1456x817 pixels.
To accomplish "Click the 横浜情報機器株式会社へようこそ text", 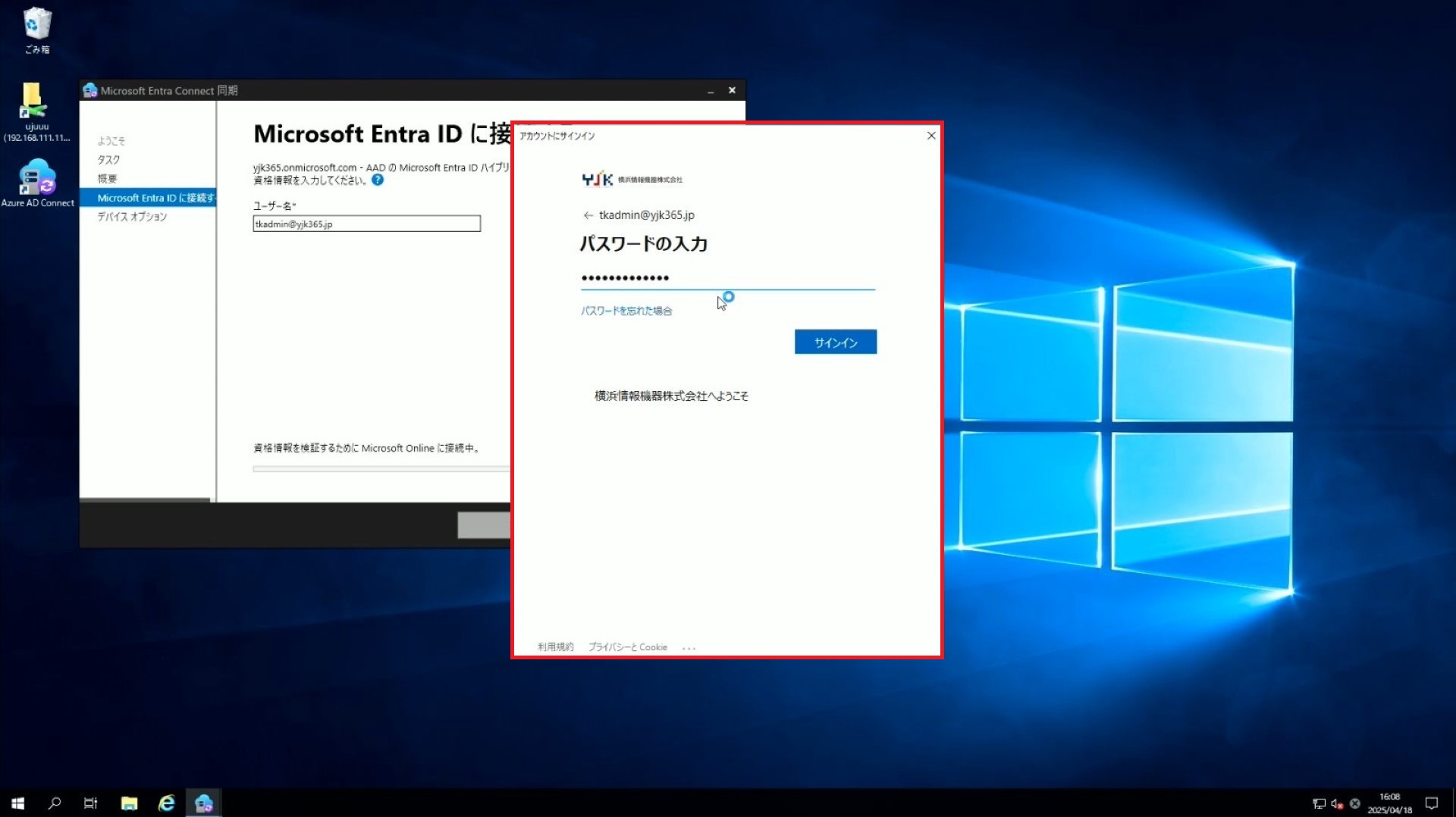I will [671, 396].
